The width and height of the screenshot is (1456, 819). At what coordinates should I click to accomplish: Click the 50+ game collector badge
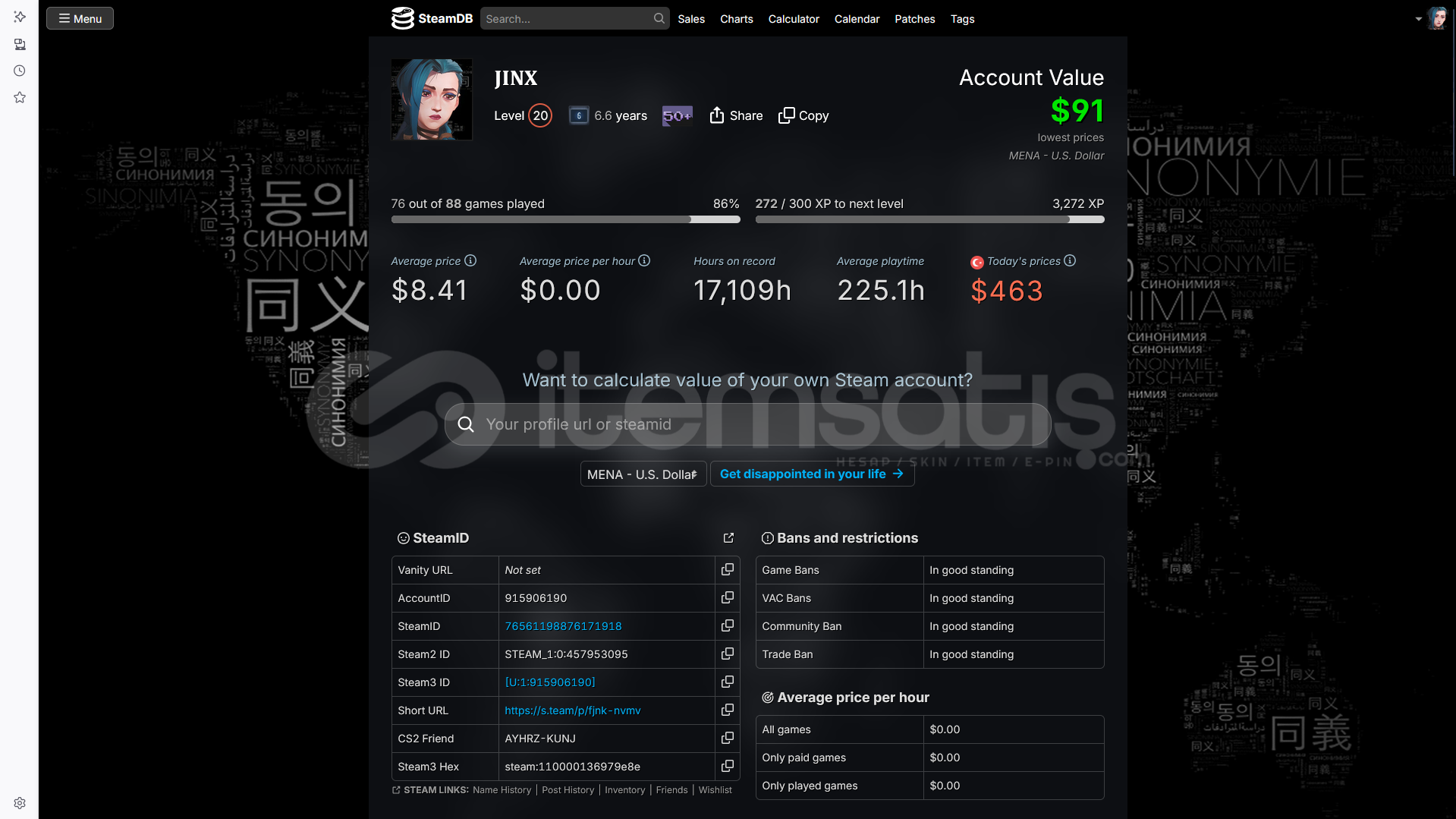coord(677,115)
